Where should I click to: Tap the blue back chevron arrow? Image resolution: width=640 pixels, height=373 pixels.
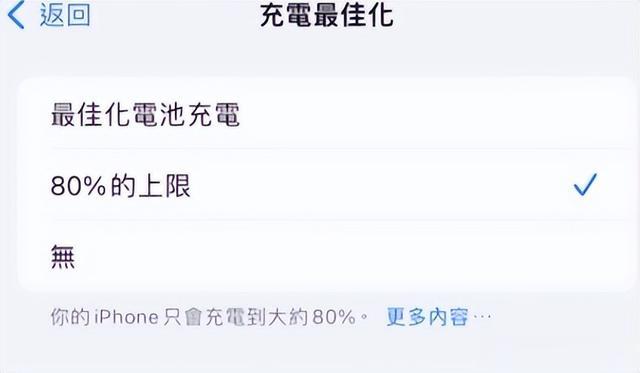click(x=16, y=15)
